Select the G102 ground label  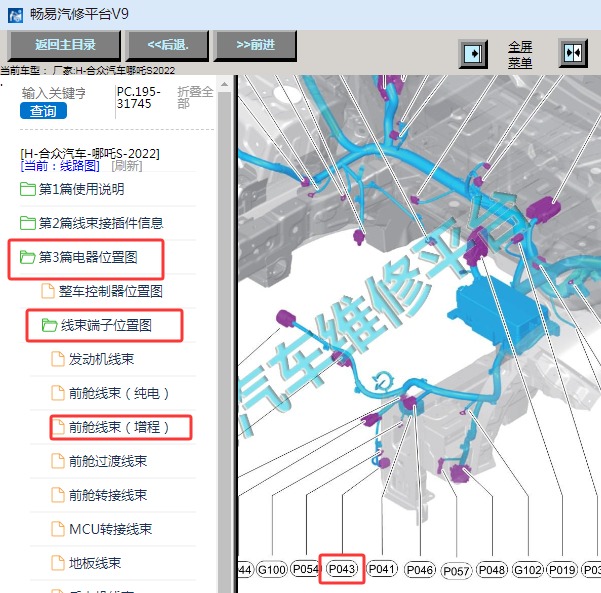click(528, 570)
